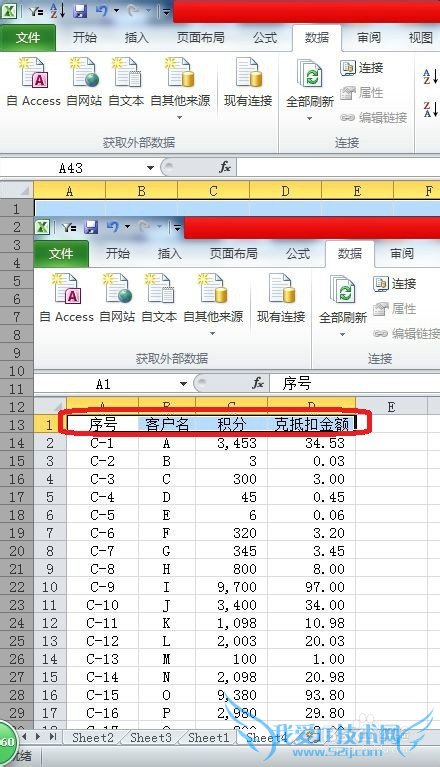440x767 pixels.
Task: Switch to the 开始 tab in the main ribbon
Action: (85, 38)
